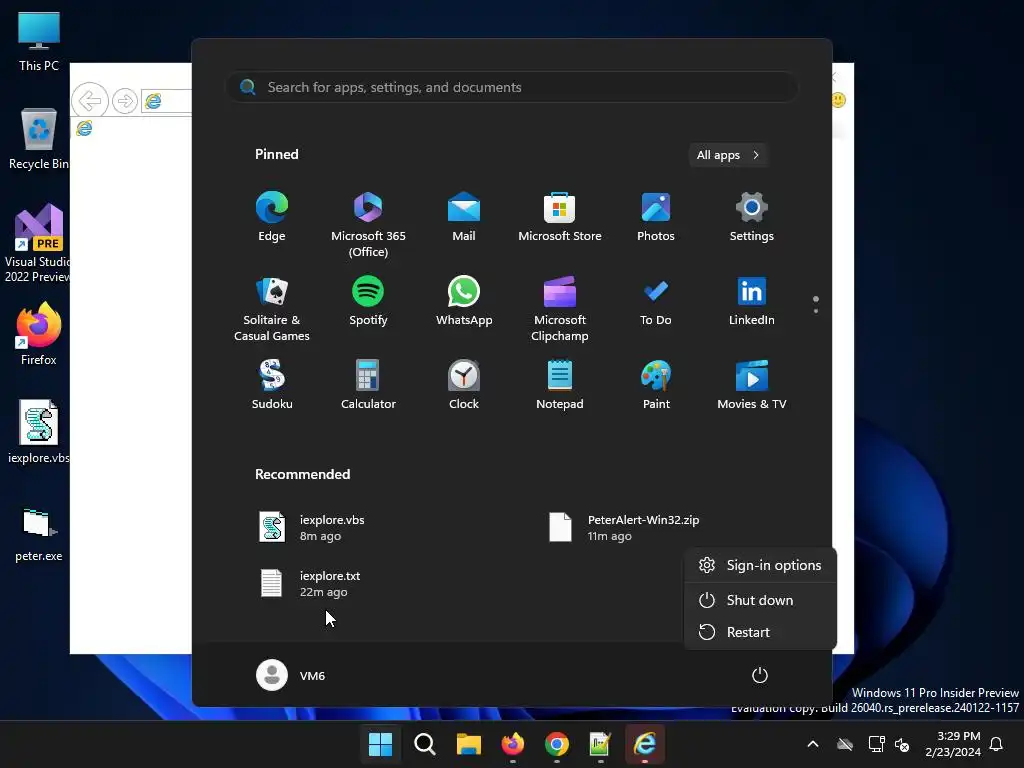1024x768 pixels.
Task: Launch Movies & TV
Action: click(x=752, y=385)
